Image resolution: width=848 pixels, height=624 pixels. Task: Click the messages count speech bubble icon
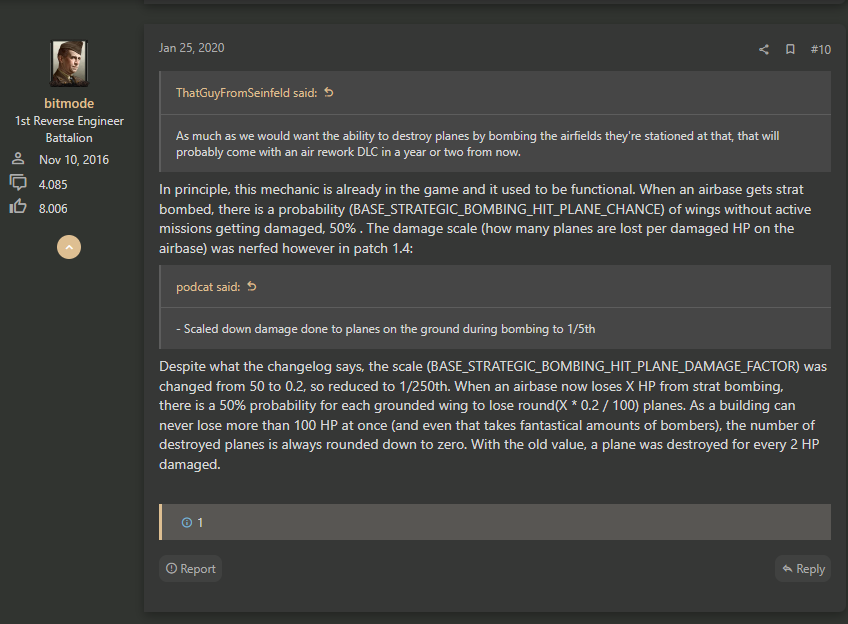18,183
